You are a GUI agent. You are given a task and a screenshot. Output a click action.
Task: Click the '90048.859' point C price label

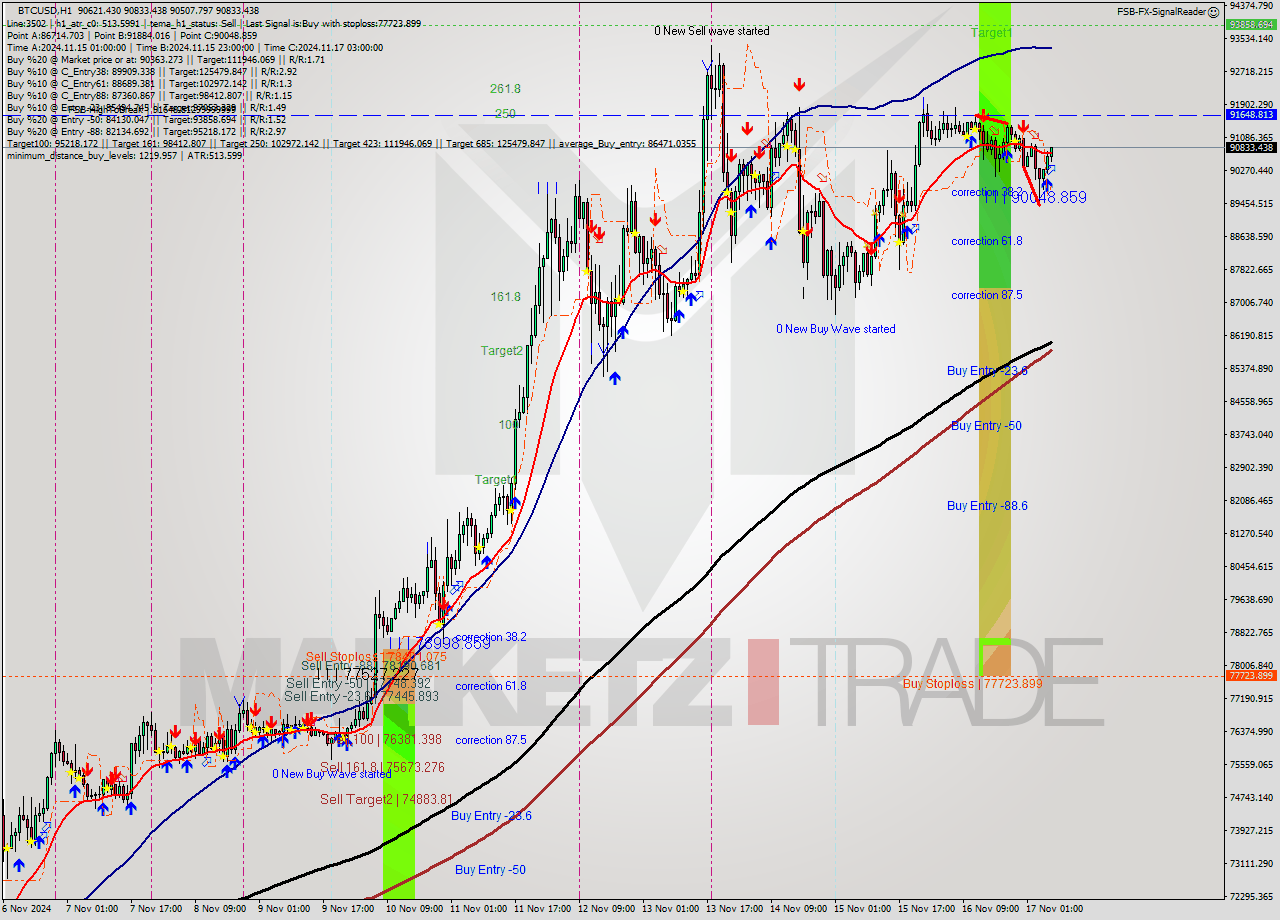point(1047,198)
